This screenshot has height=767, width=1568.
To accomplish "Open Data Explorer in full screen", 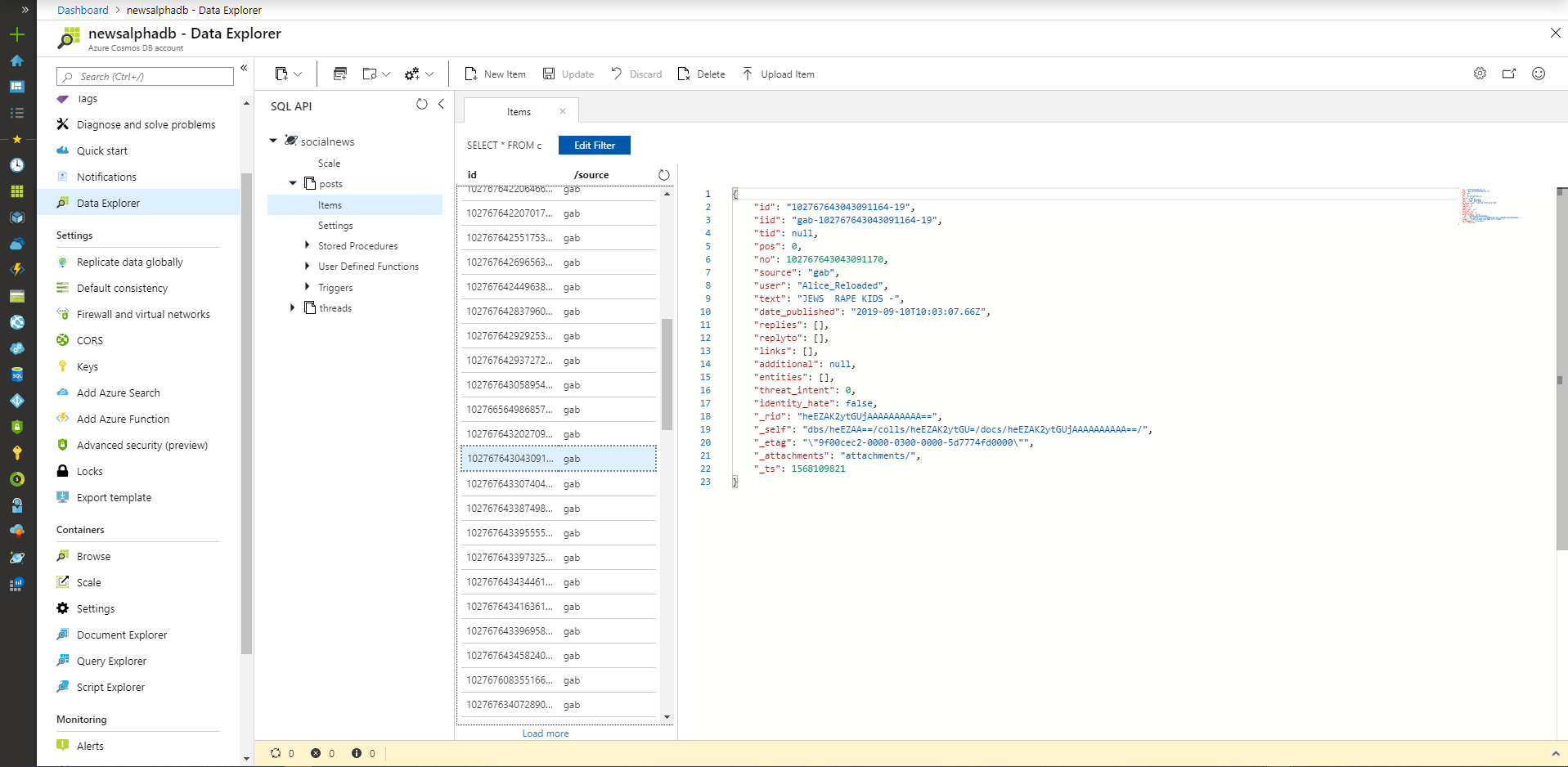I will tap(1509, 74).
